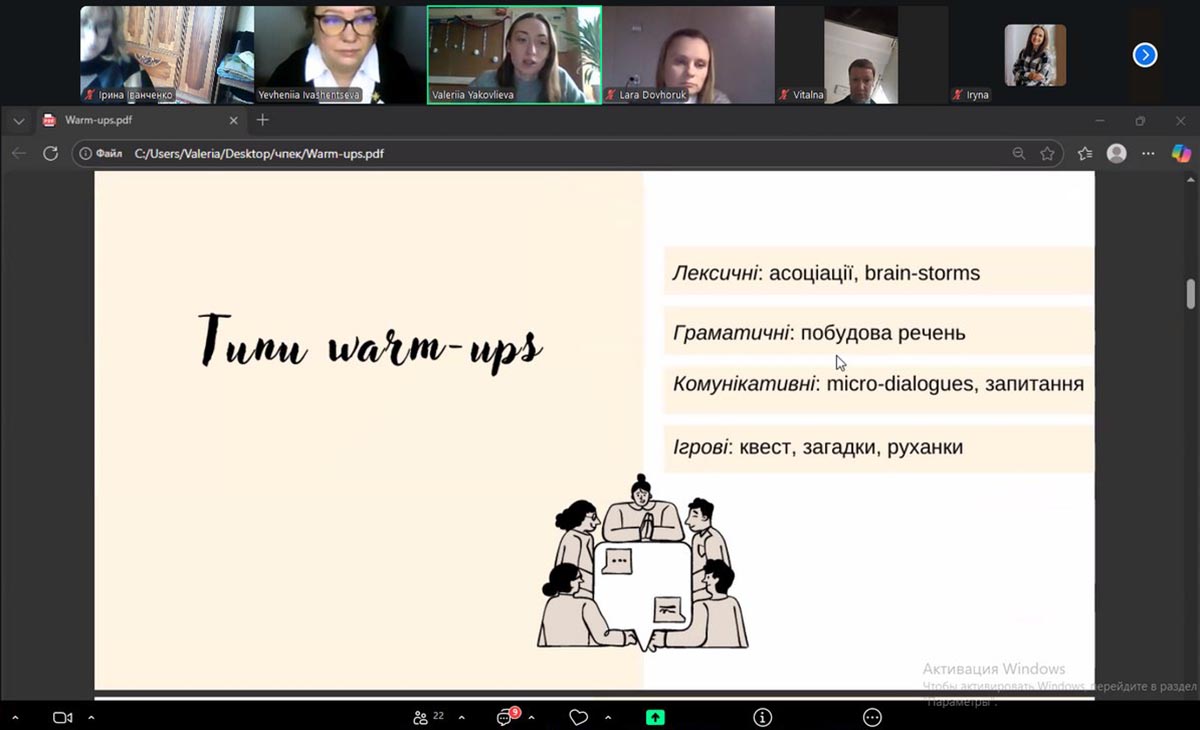Image resolution: width=1200 pixels, height=730 pixels.
Task: Open the tab search dropdown in Edge
Action: coord(18,121)
